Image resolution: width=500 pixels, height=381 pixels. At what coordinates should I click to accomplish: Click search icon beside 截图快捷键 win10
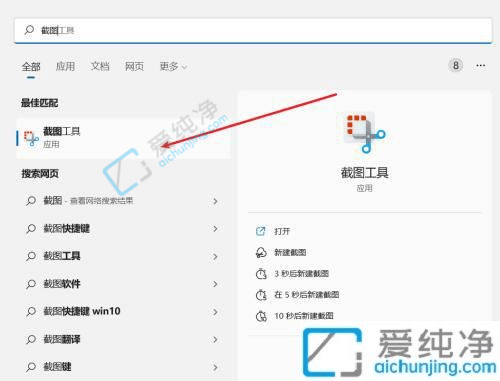click(x=31, y=312)
